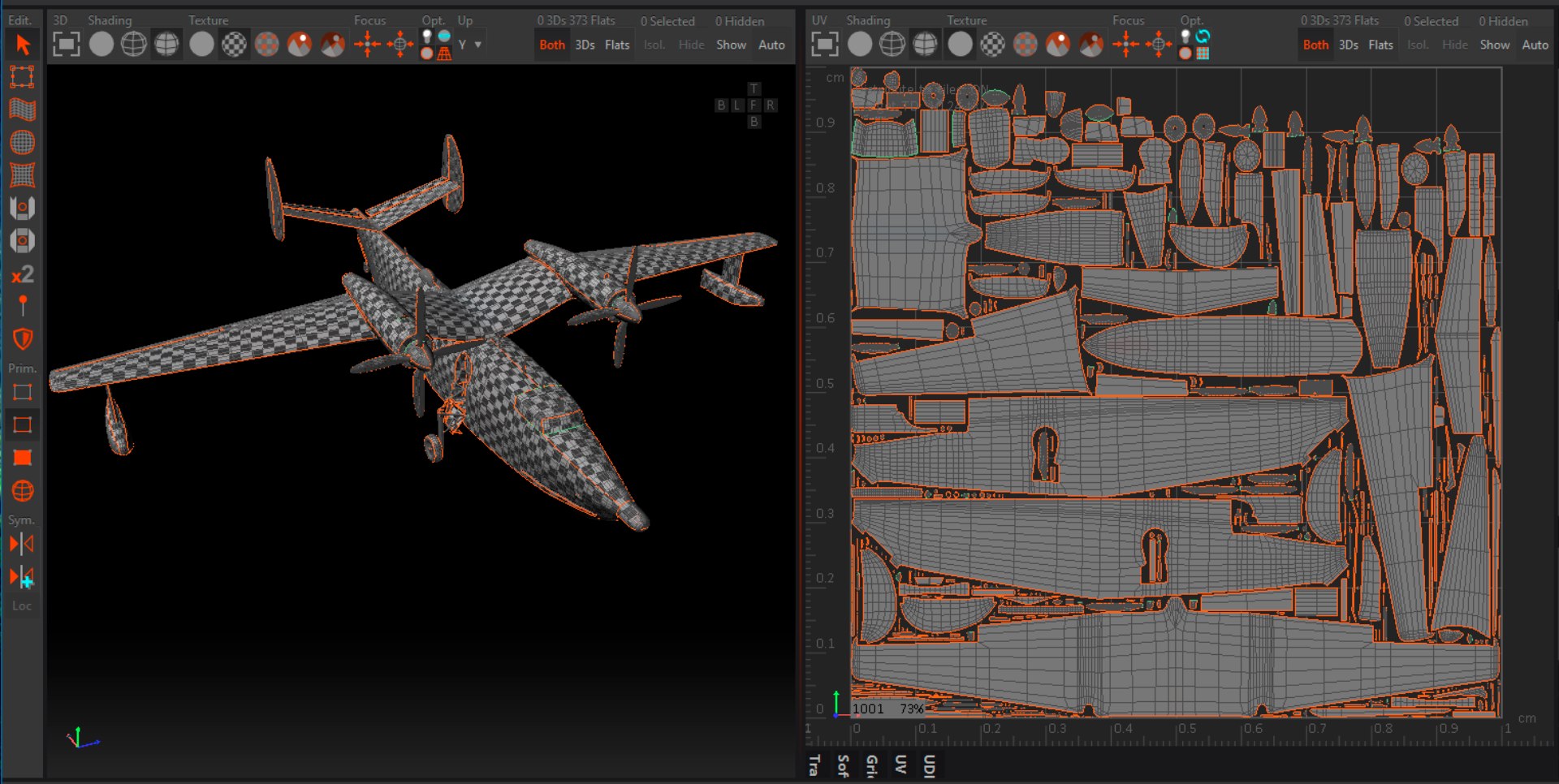Set flat shading in the 3D viewport
Viewport: 1559px width, 784px height.
pyautogui.click(x=101, y=44)
